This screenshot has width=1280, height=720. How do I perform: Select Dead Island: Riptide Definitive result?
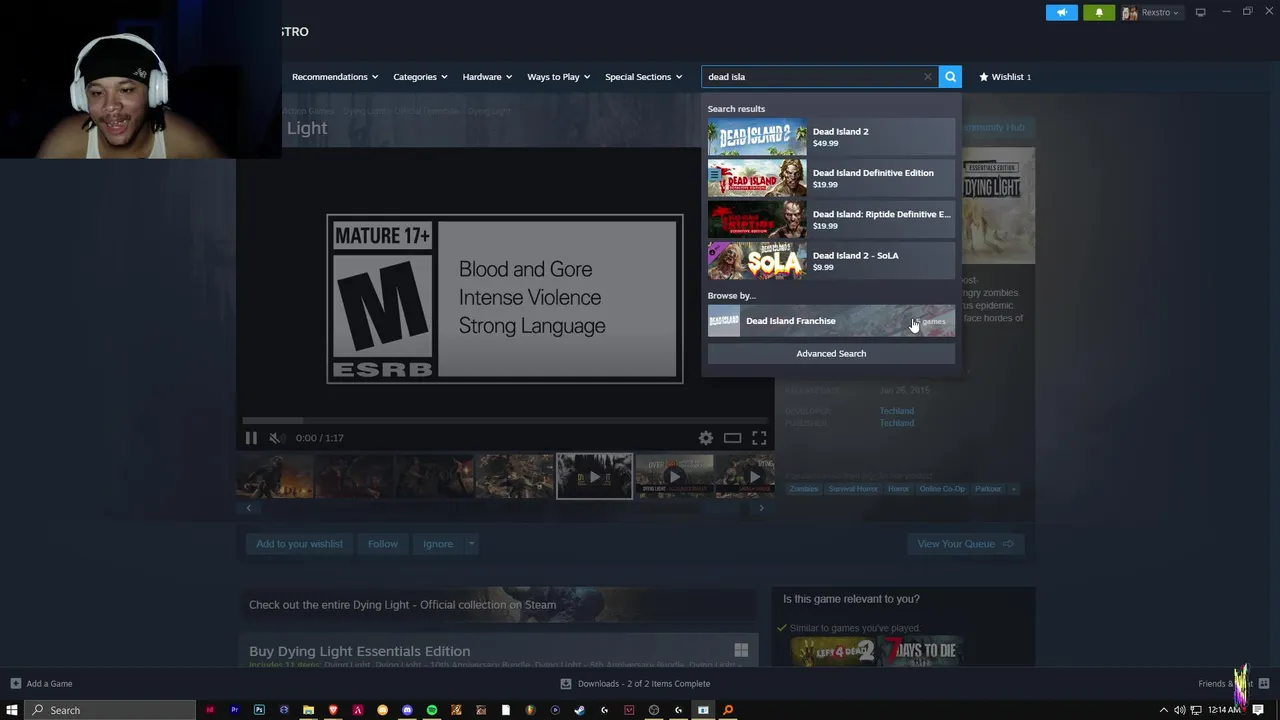(x=831, y=219)
